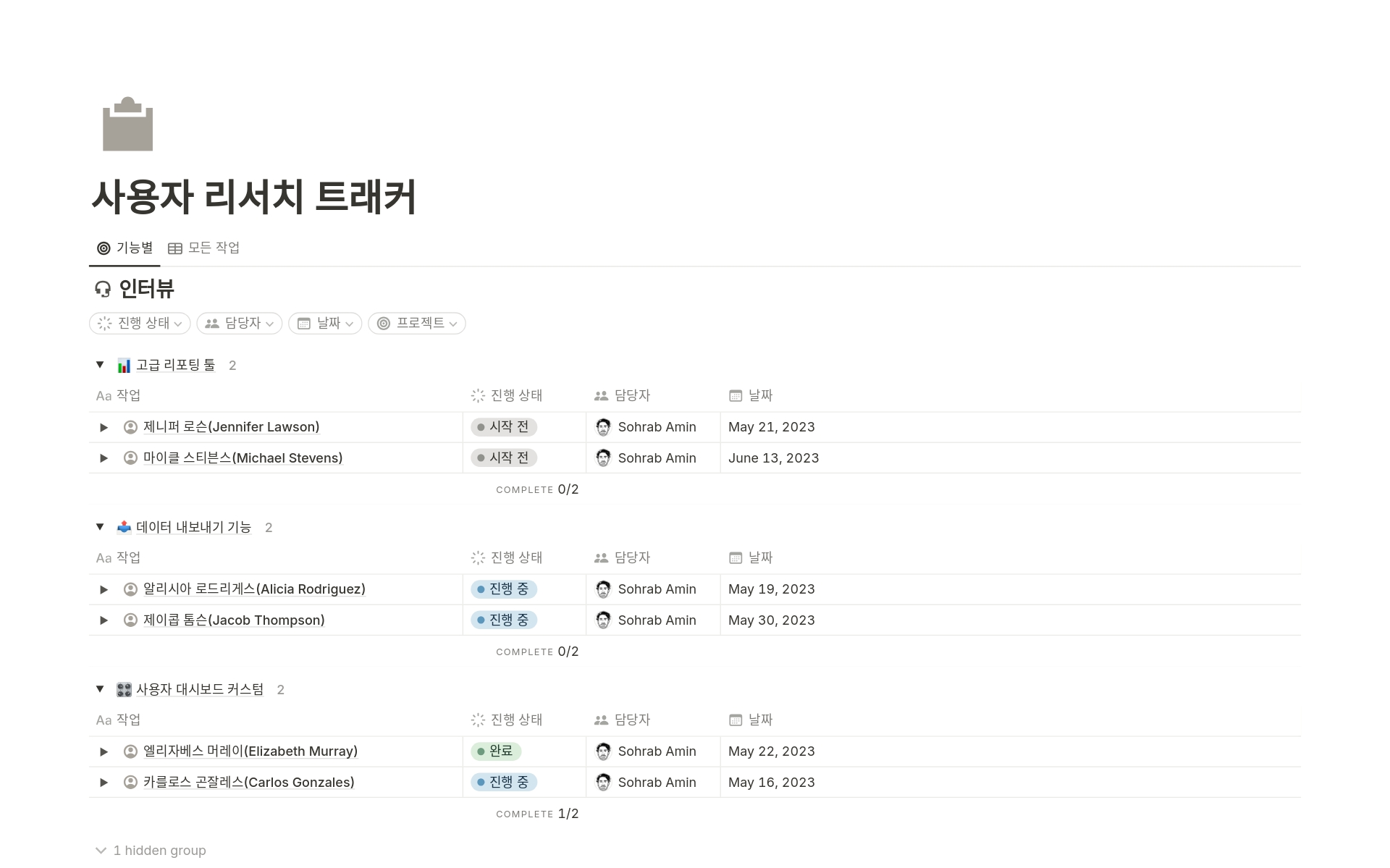Image resolution: width=1390 pixels, height=868 pixels.
Task: Open the 프로젝트 filter dropdown
Action: pyautogui.click(x=416, y=324)
